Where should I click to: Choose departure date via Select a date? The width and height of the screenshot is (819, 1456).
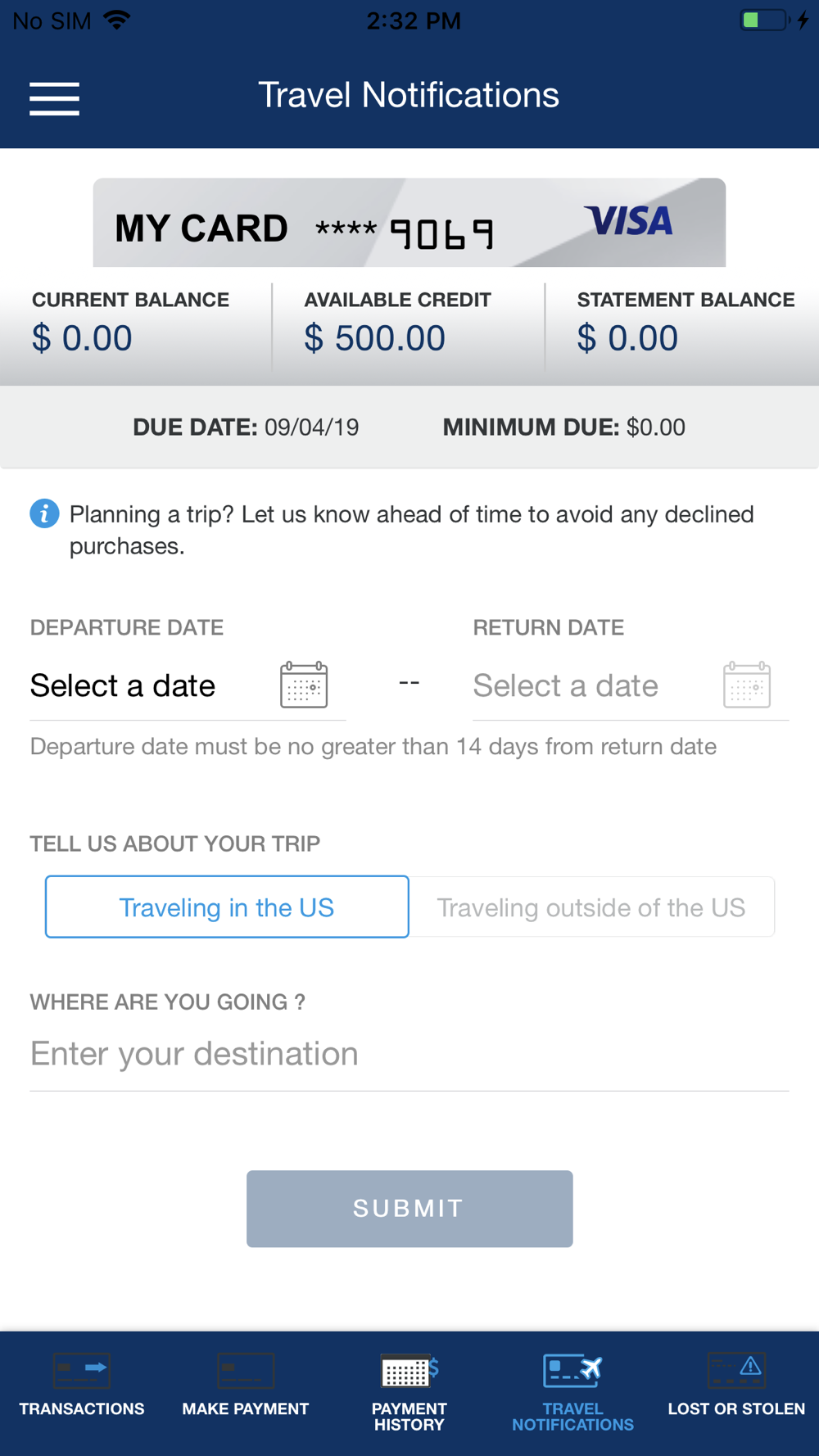pyautogui.click(x=123, y=685)
